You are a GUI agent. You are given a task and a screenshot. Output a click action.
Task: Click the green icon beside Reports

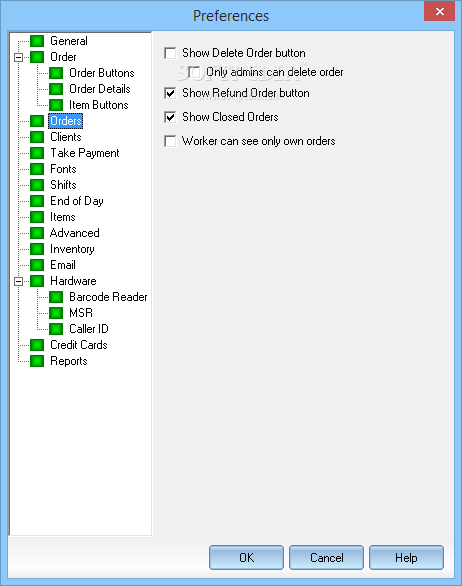(x=37, y=361)
